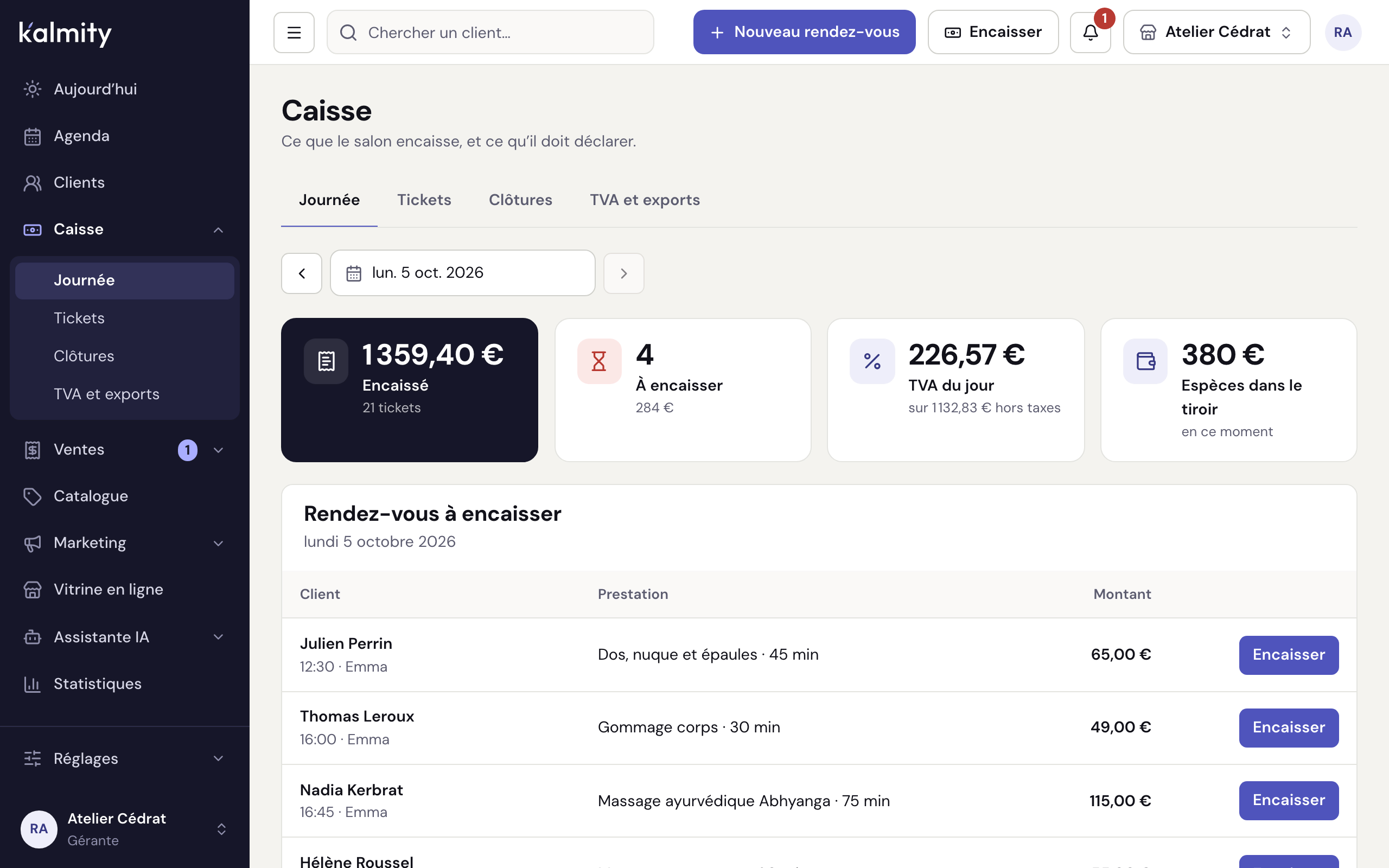Viewport: 1389px width, 868px height.
Task: Click the Ventes badge showing 1
Action: (188, 450)
